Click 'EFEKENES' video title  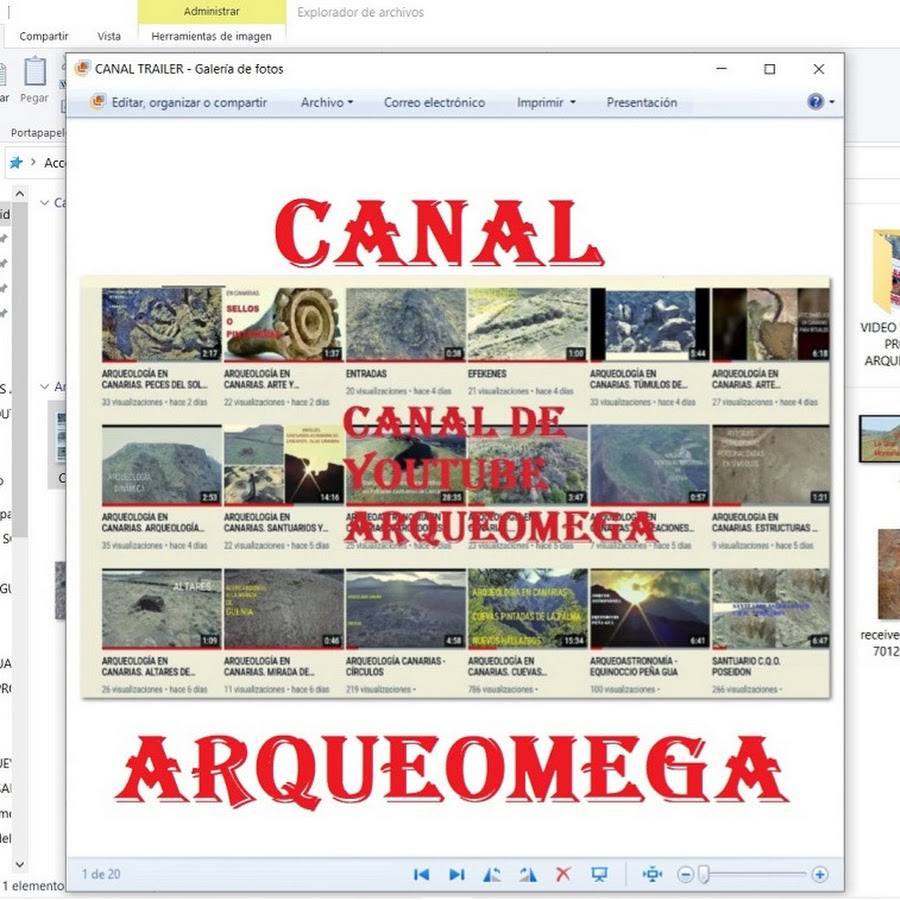tap(487, 374)
